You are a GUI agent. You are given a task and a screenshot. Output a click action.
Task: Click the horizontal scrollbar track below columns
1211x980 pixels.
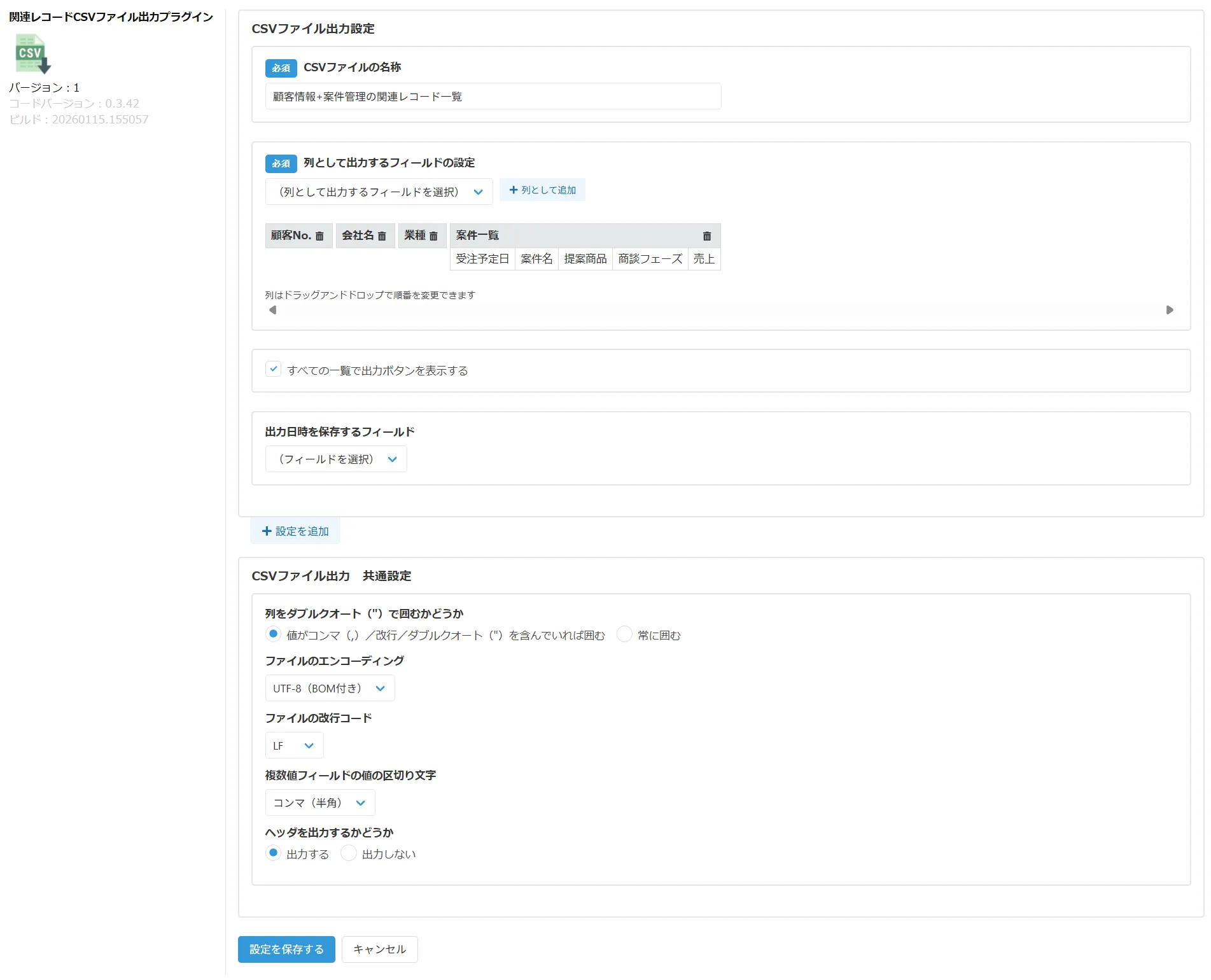[721, 310]
